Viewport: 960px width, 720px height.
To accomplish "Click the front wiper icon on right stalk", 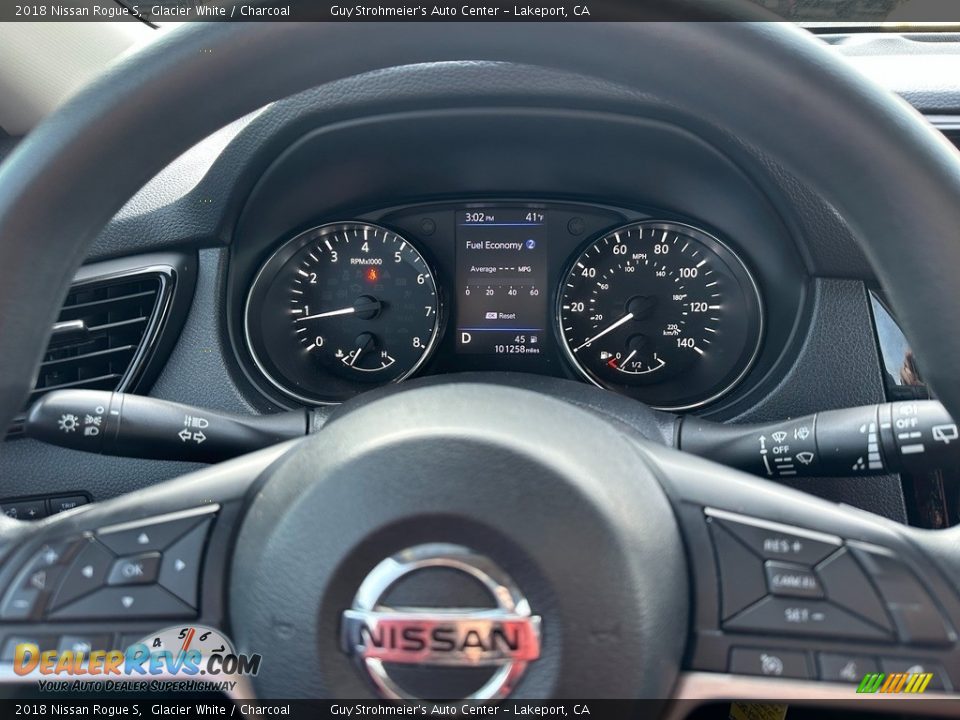I will [x=804, y=457].
